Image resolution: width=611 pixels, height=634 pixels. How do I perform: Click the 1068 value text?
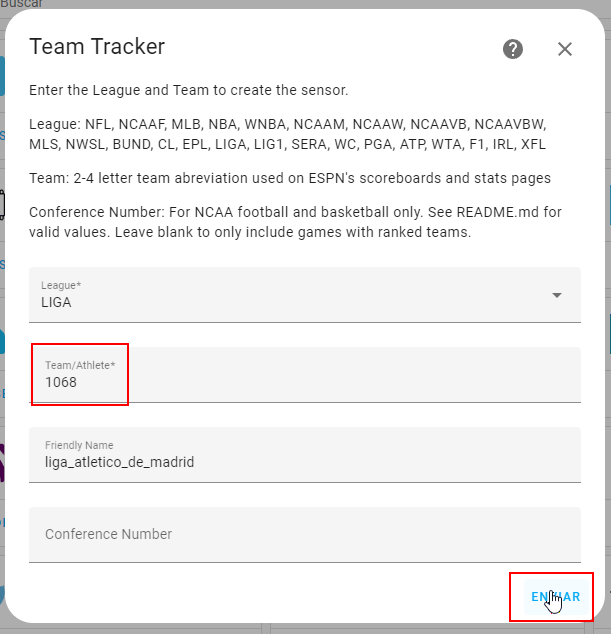tap(61, 382)
